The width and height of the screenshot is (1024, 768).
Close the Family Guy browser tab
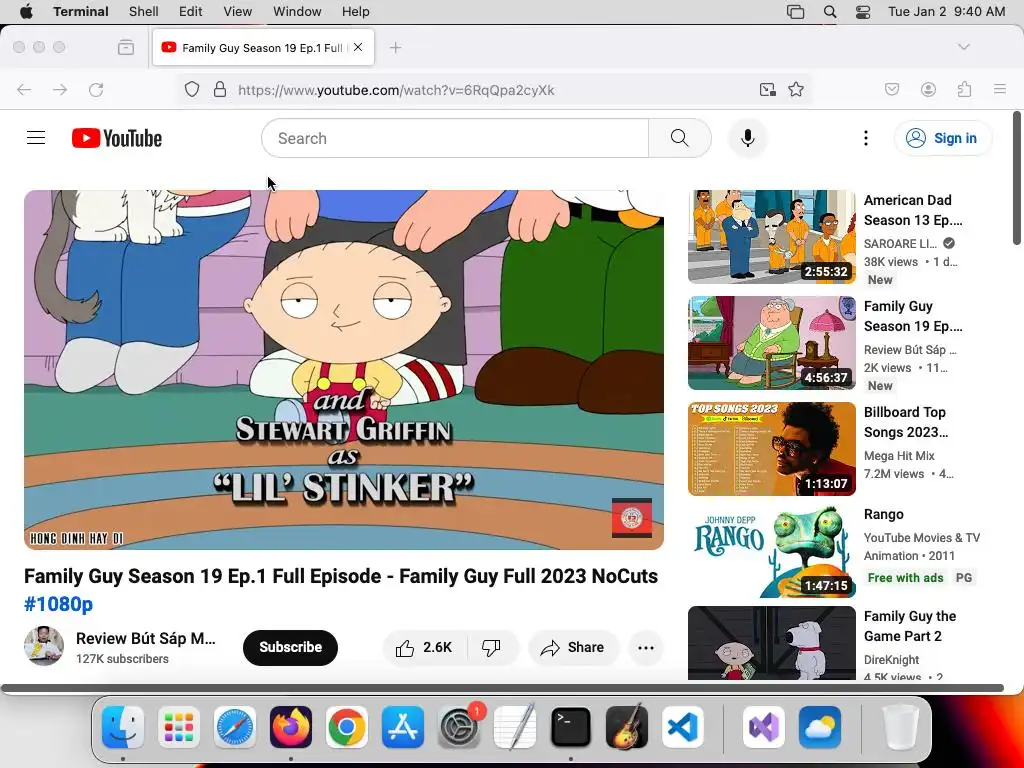358,47
